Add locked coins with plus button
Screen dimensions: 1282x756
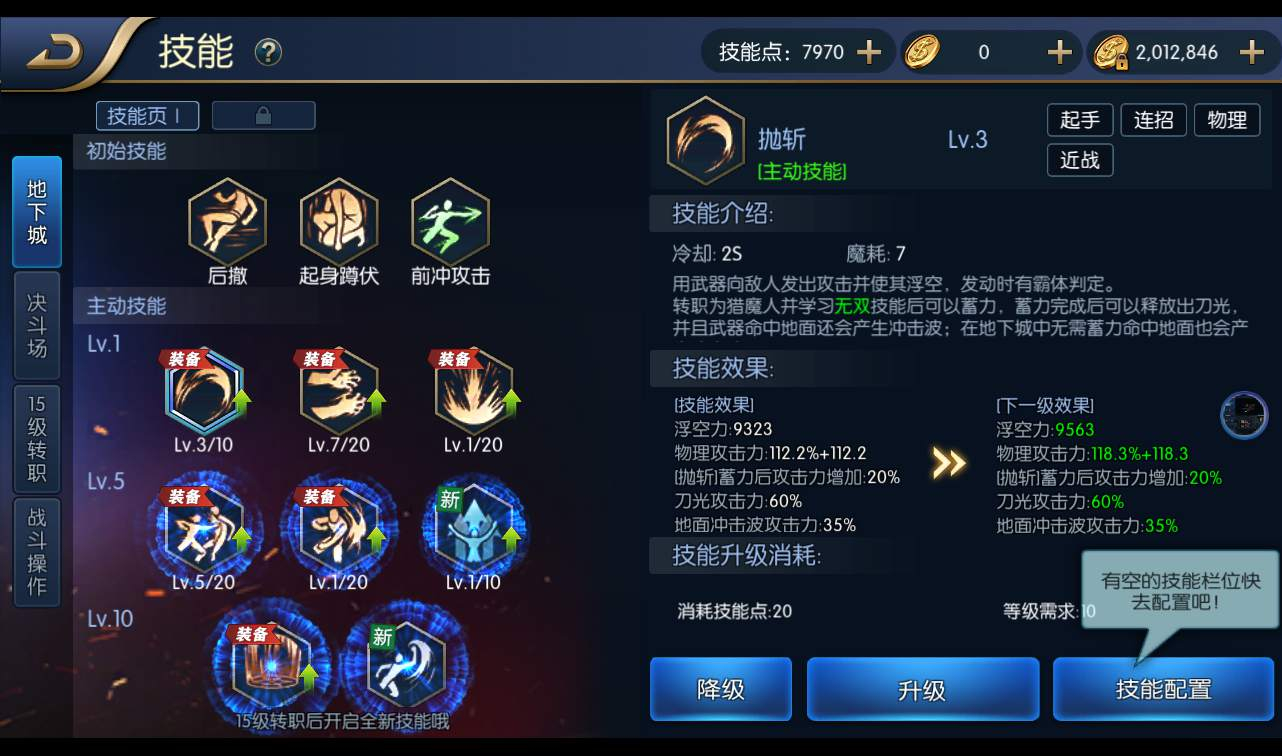click(1251, 52)
